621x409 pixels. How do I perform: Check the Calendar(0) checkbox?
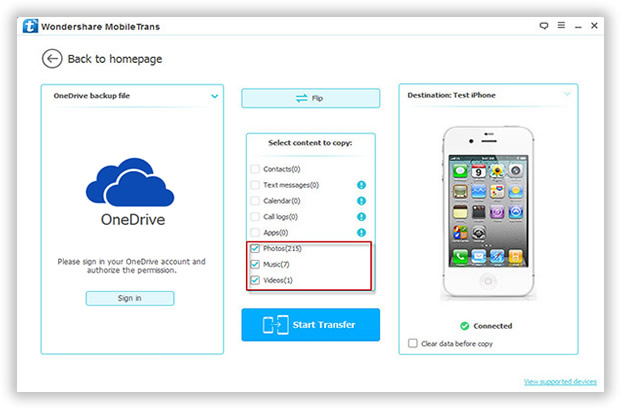(x=255, y=201)
